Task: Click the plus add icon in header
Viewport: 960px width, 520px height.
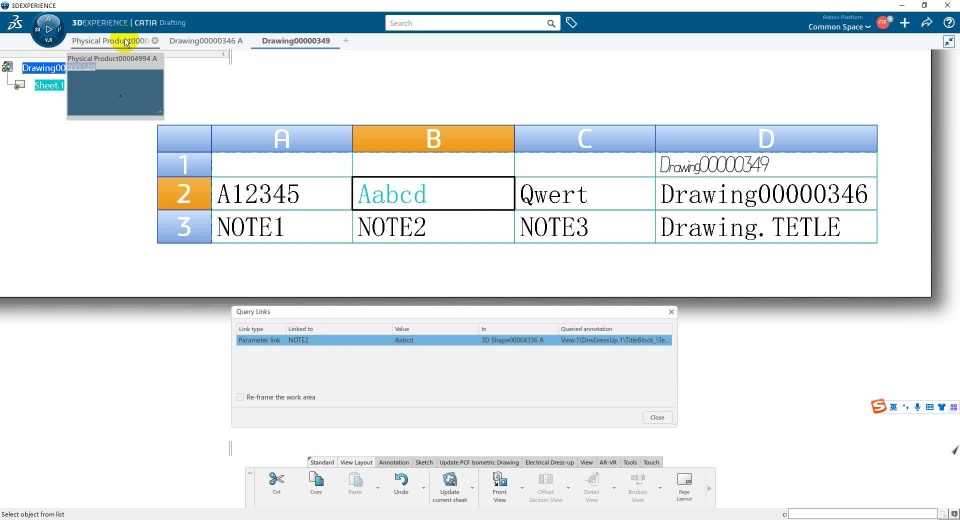Action: tap(905, 23)
